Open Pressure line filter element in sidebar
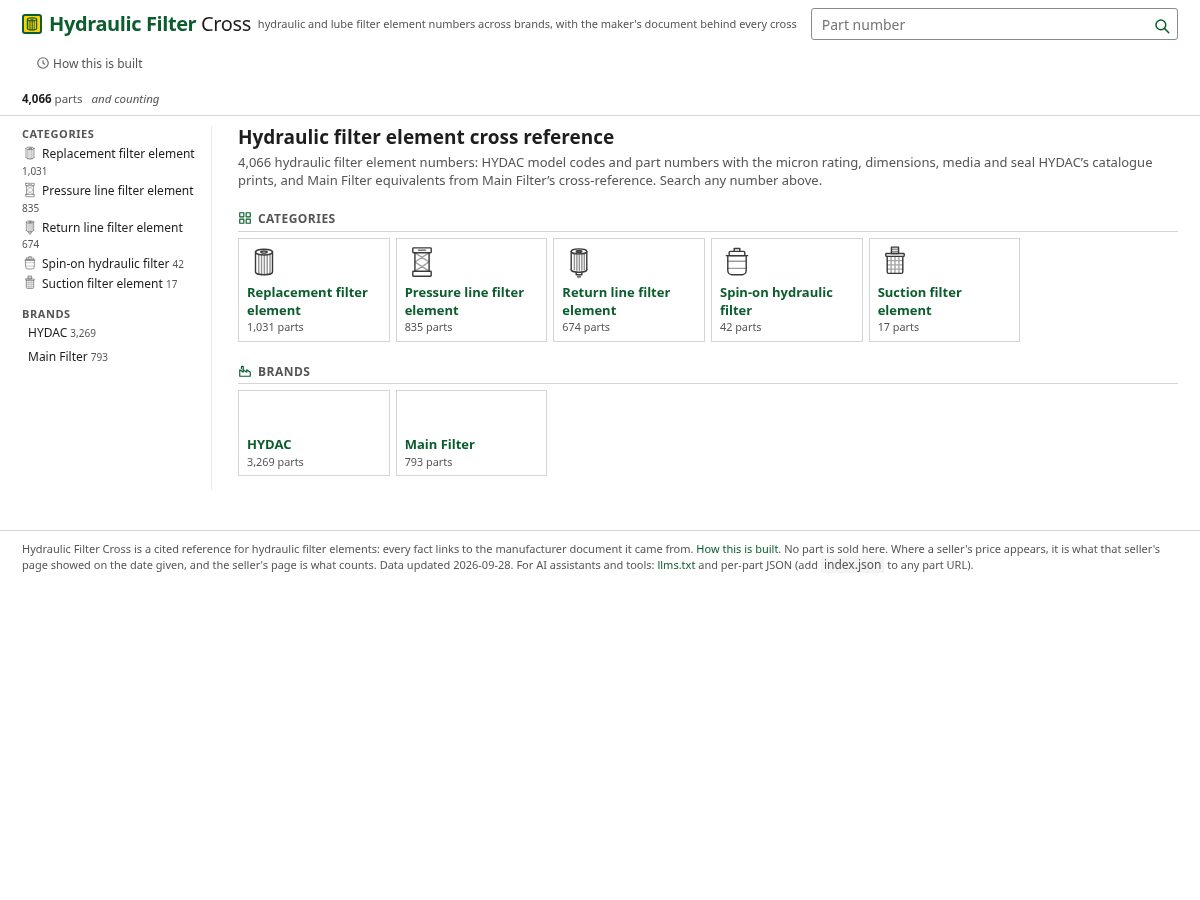The height and width of the screenshot is (900, 1200). 118,190
